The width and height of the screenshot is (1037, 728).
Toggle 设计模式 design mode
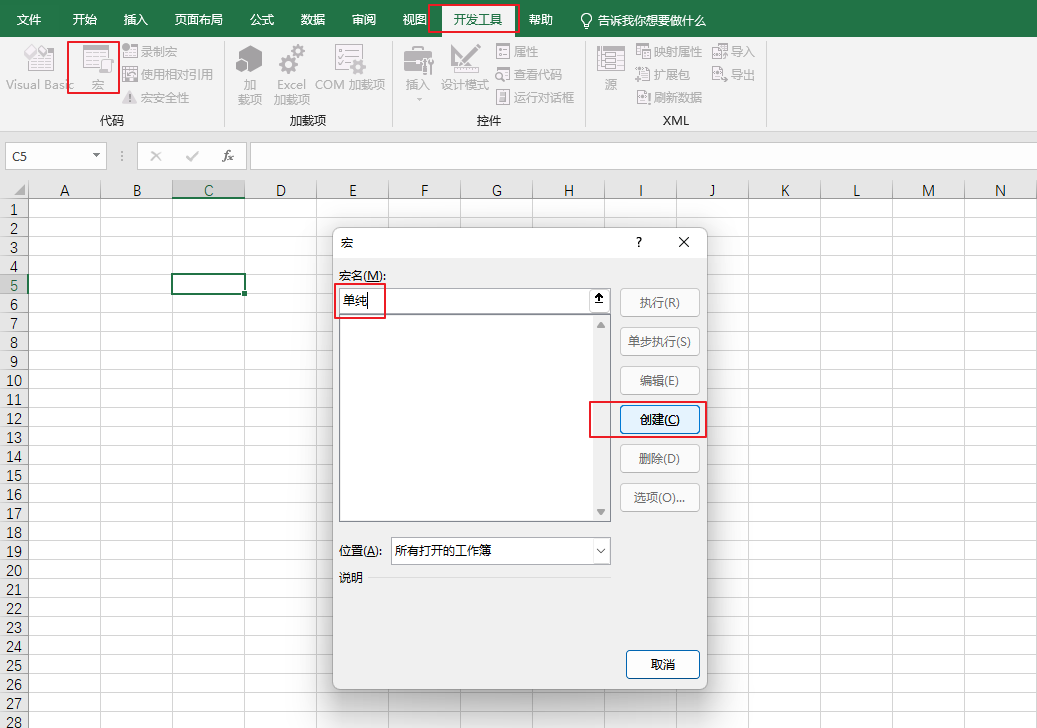(x=465, y=61)
